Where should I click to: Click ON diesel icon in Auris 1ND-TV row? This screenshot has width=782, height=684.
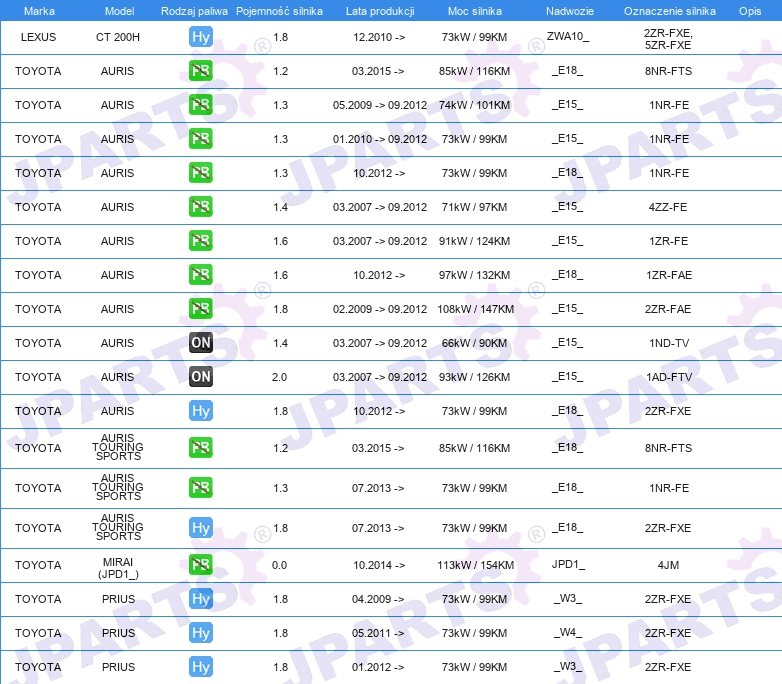point(201,343)
